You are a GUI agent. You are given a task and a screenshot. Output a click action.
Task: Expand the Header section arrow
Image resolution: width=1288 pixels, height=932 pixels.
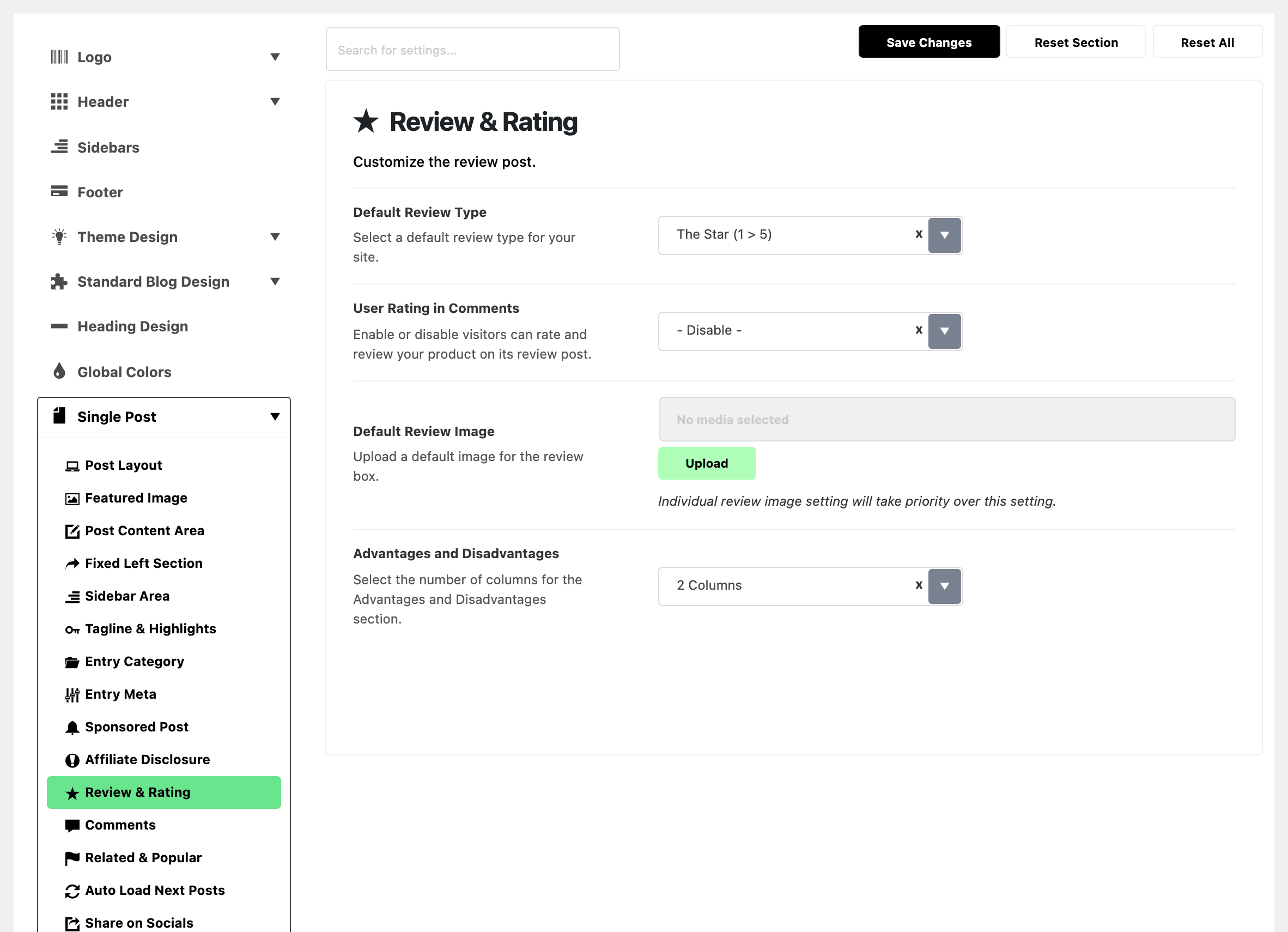(x=275, y=102)
